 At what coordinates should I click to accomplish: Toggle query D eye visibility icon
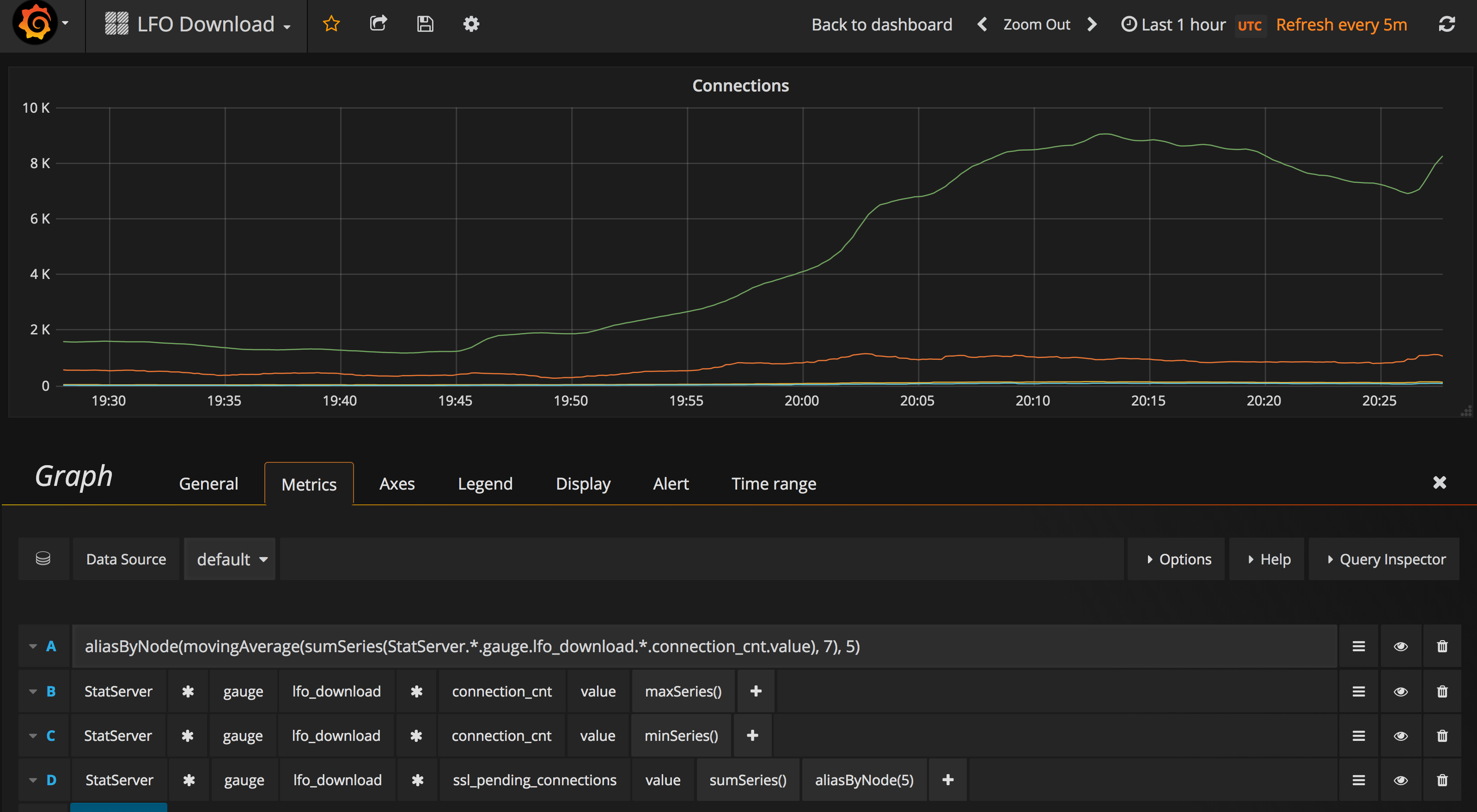tap(1401, 780)
